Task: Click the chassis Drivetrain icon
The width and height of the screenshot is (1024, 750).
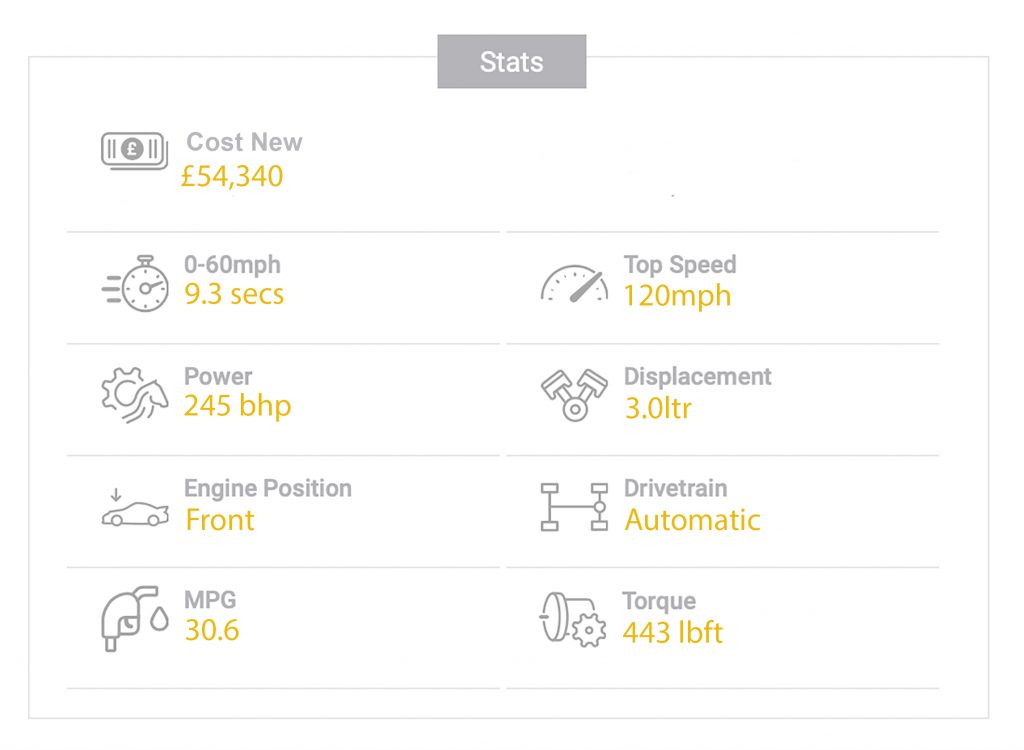Action: pos(574,507)
